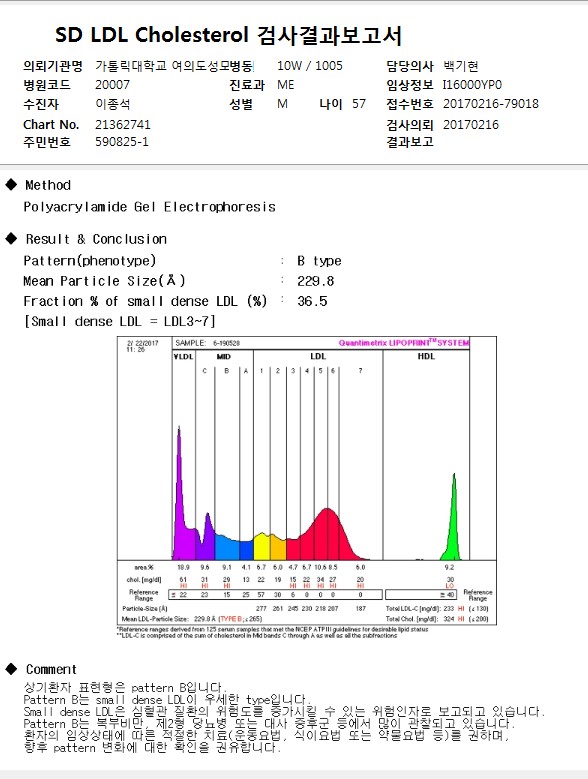Click the mean particle size value 229.8
Screen dimensions: 588x779
point(315,281)
